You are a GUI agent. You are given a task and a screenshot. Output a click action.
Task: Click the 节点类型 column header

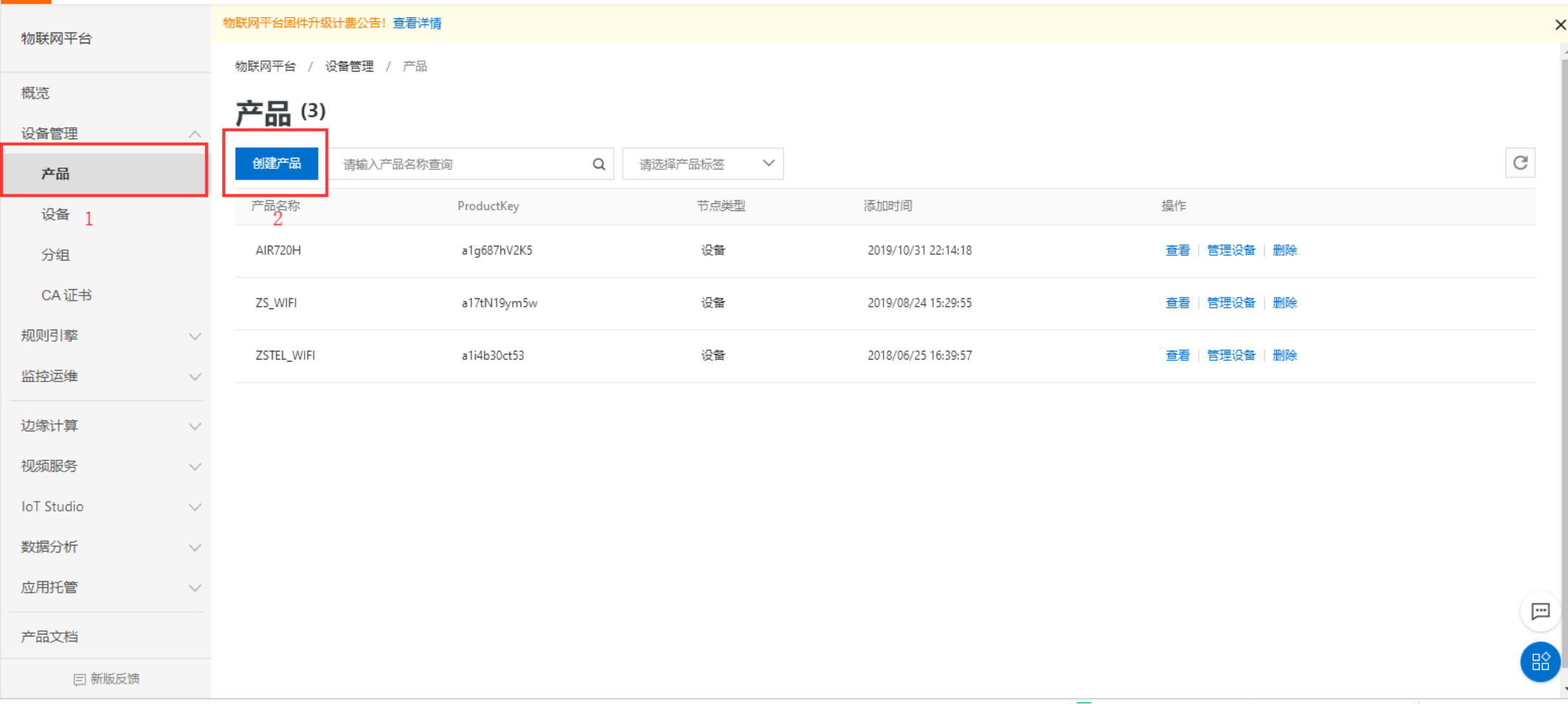[x=722, y=206]
